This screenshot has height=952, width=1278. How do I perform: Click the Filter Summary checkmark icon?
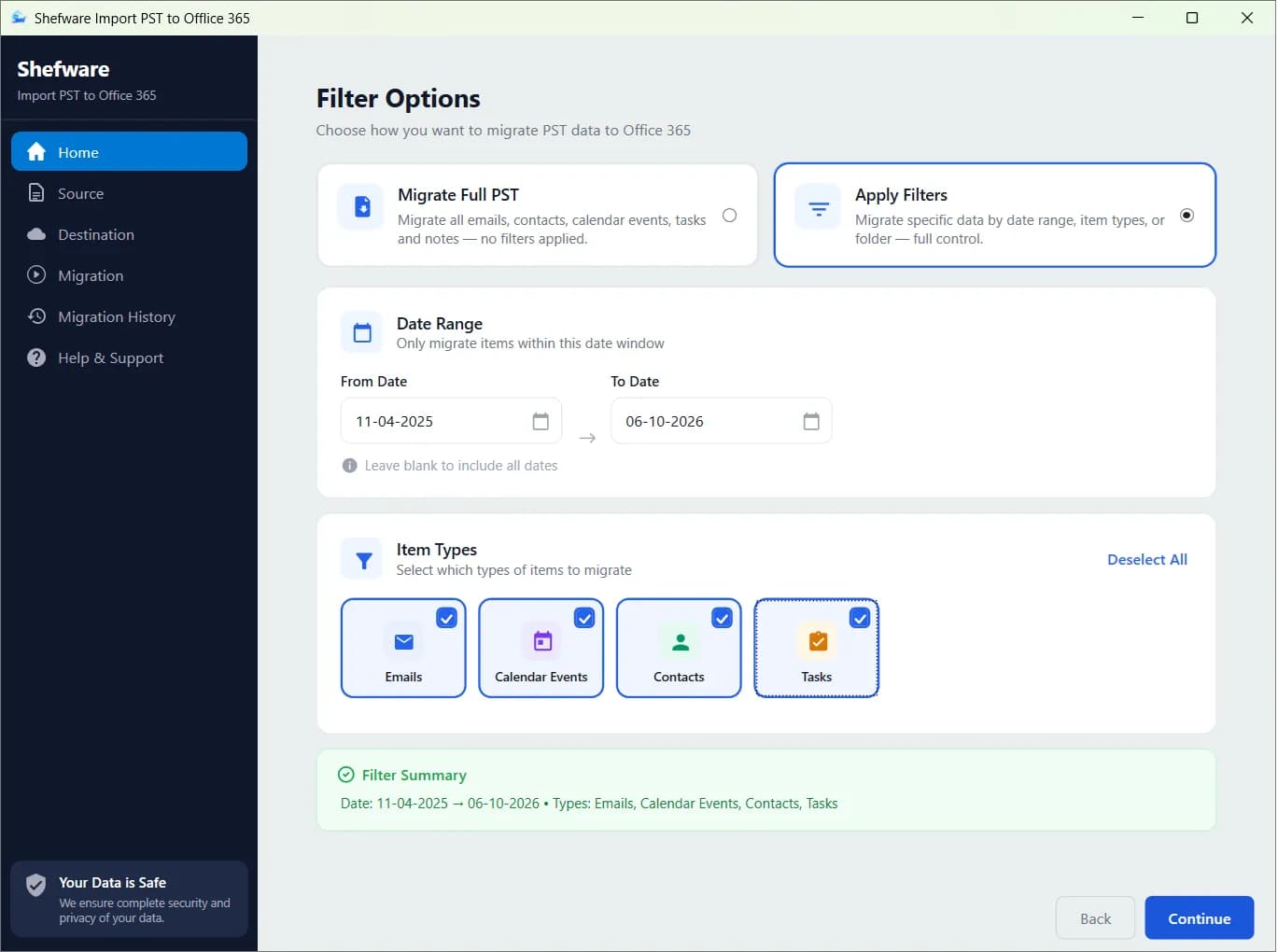click(x=345, y=775)
